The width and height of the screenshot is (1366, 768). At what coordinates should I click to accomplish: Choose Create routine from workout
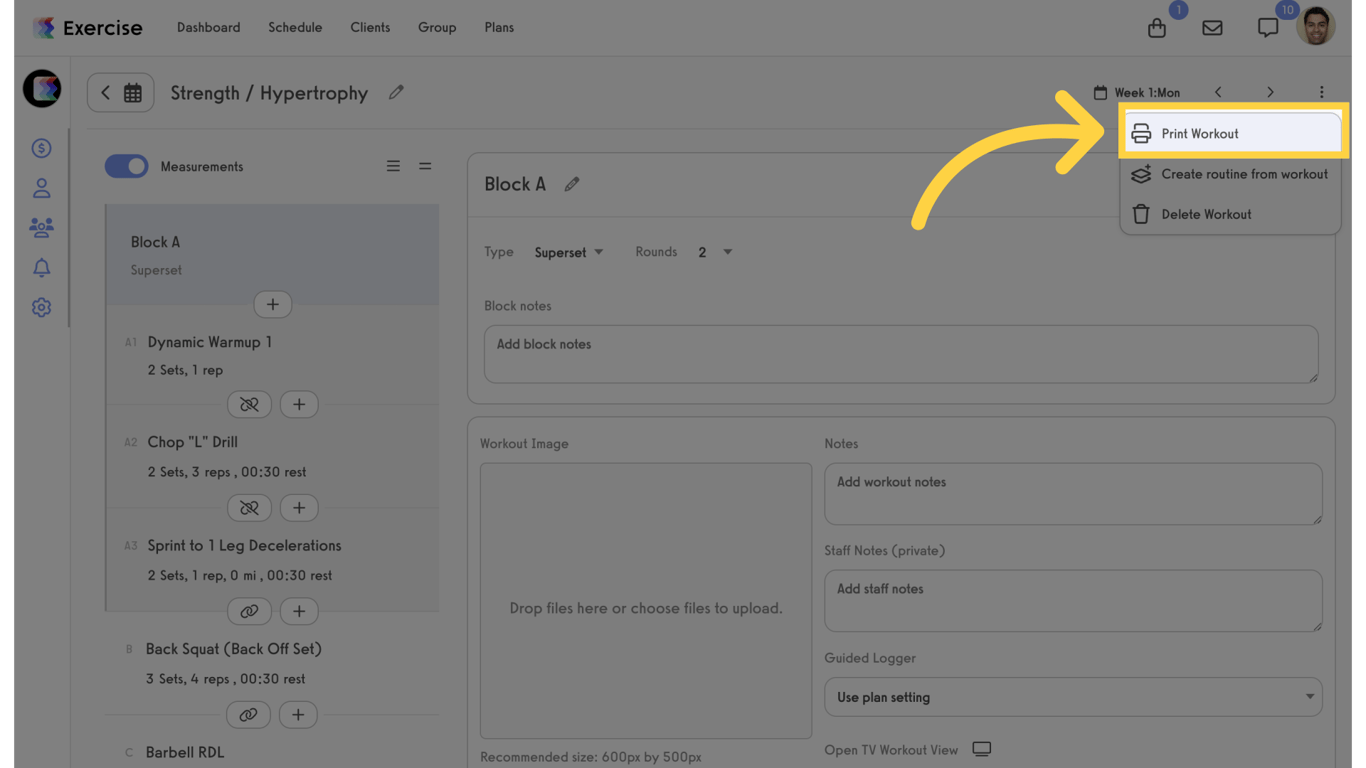(1231, 174)
